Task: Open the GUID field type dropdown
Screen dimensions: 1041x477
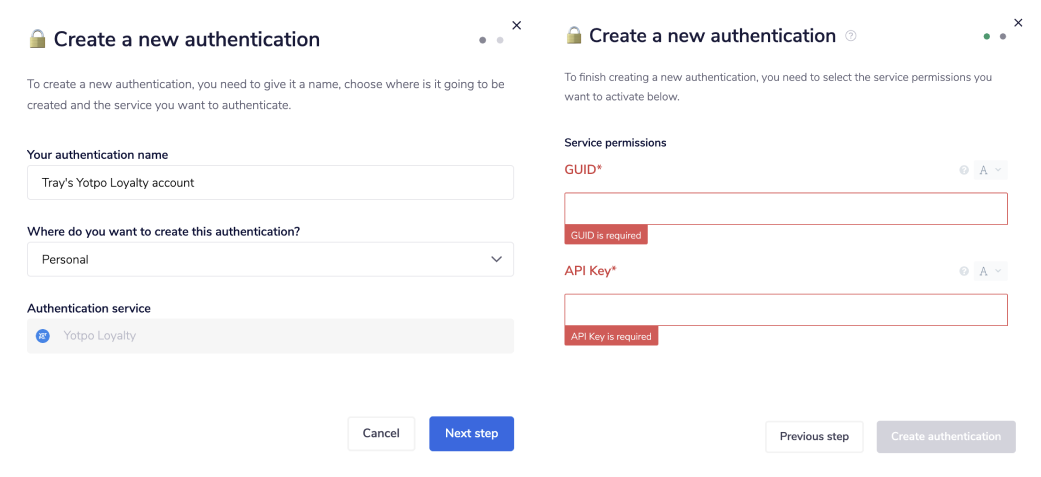Action: tap(990, 170)
